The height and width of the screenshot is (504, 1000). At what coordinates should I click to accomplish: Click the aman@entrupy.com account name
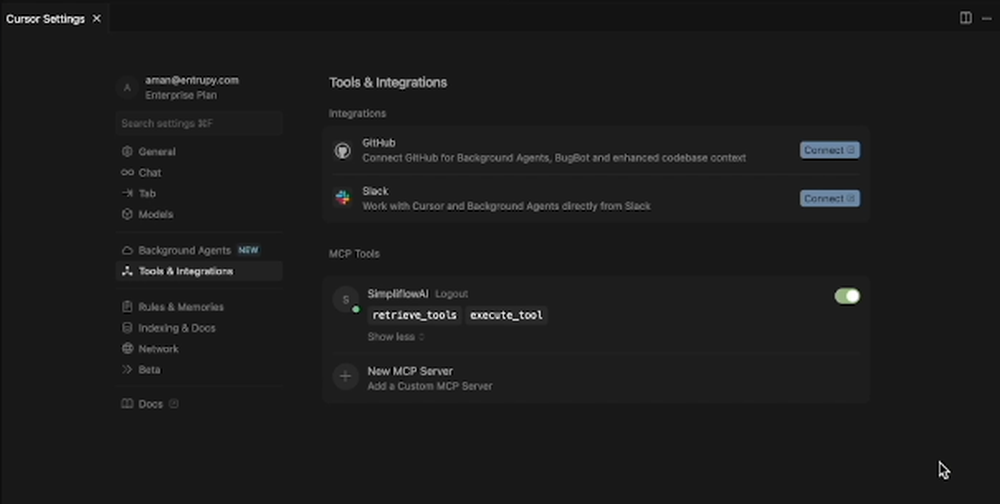point(192,80)
